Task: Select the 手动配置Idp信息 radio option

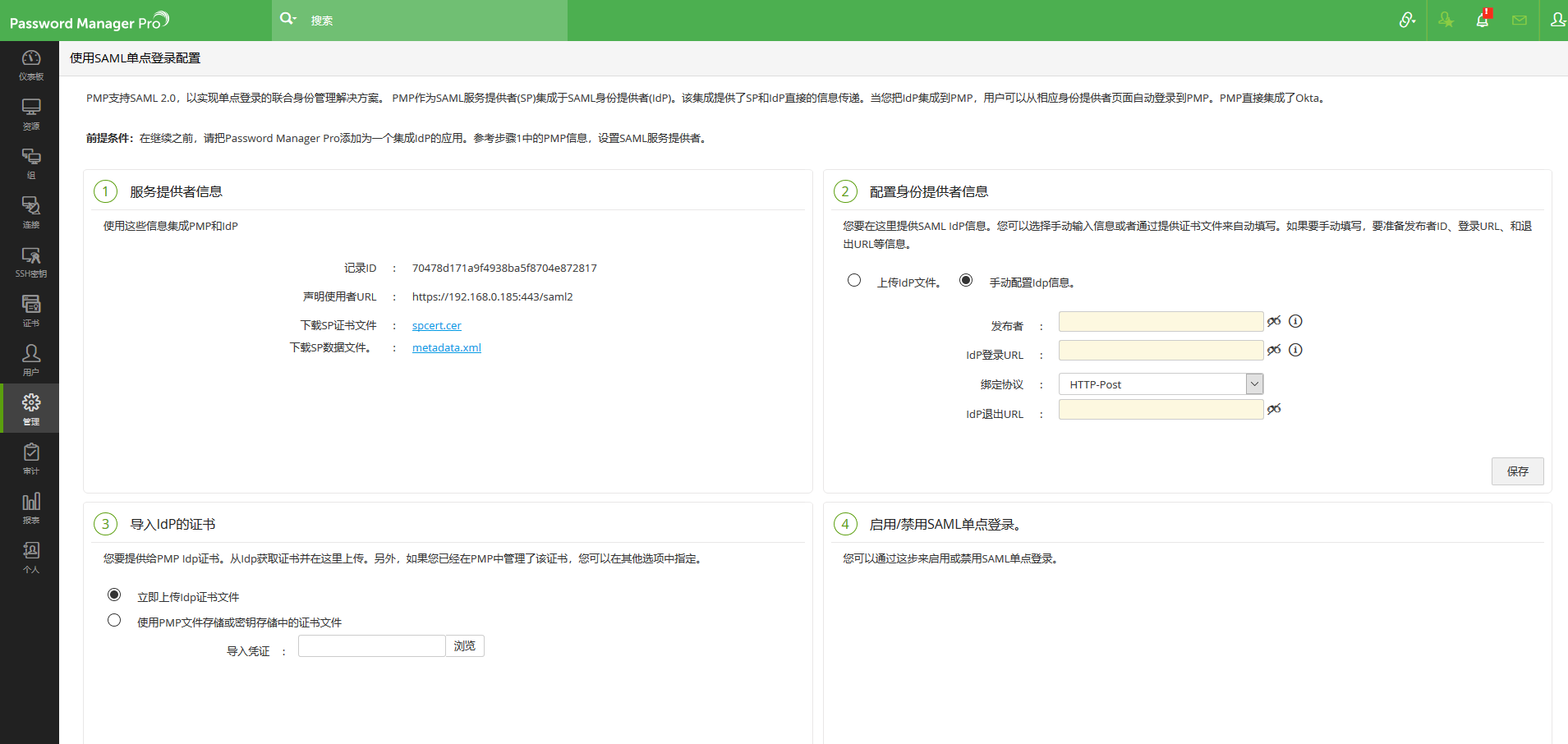Action: pos(966,281)
